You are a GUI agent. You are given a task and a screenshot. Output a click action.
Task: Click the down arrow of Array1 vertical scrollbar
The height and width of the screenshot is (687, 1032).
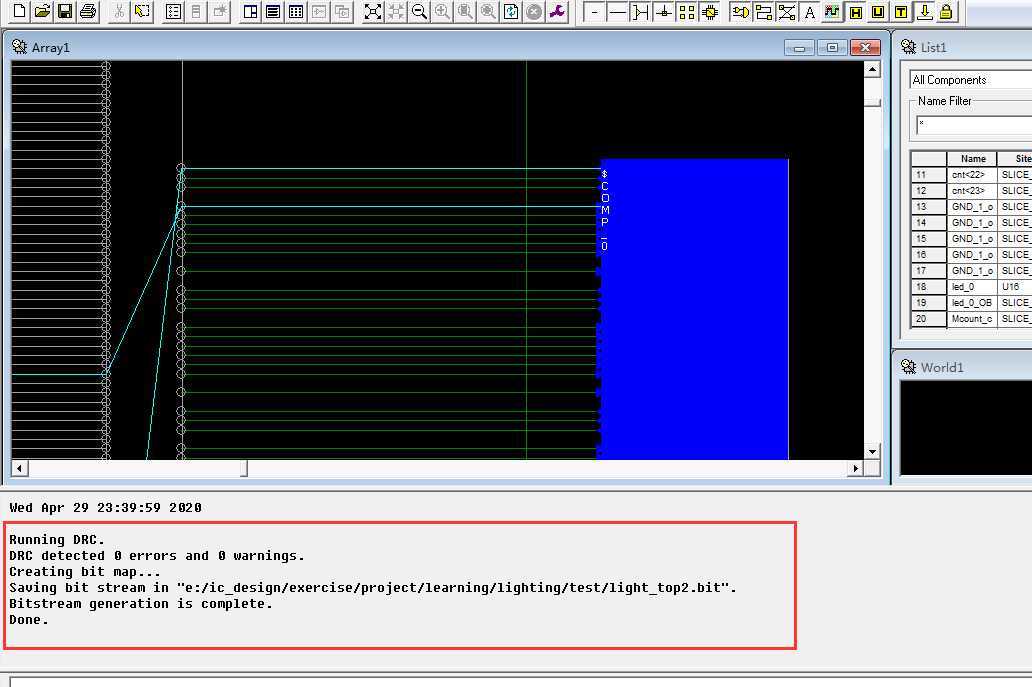[x=872, y=451]
